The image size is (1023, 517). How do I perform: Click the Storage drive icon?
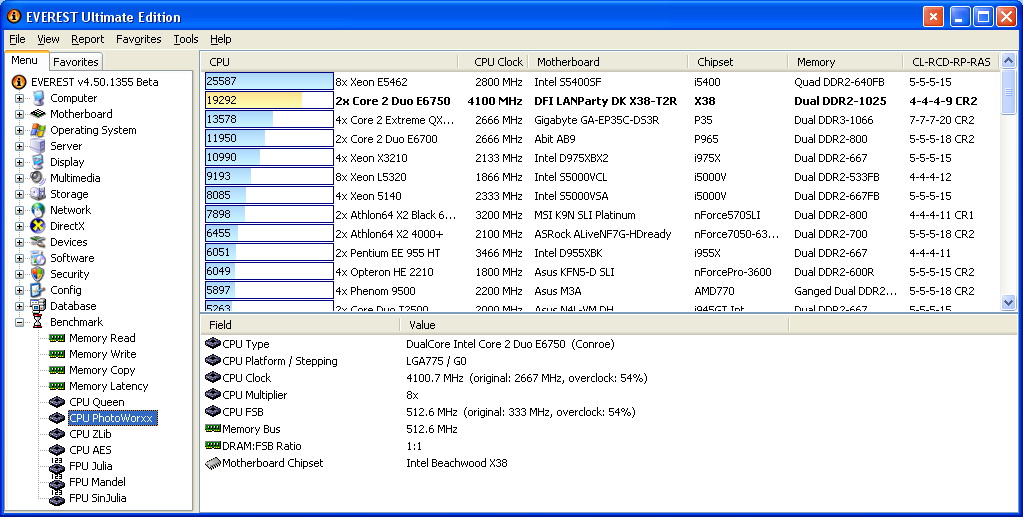click(x=38, y=194)
